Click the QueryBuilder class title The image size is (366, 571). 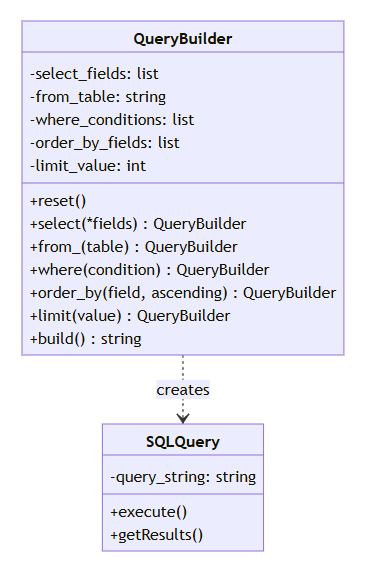pyautogui.click(x=182, y=39)
